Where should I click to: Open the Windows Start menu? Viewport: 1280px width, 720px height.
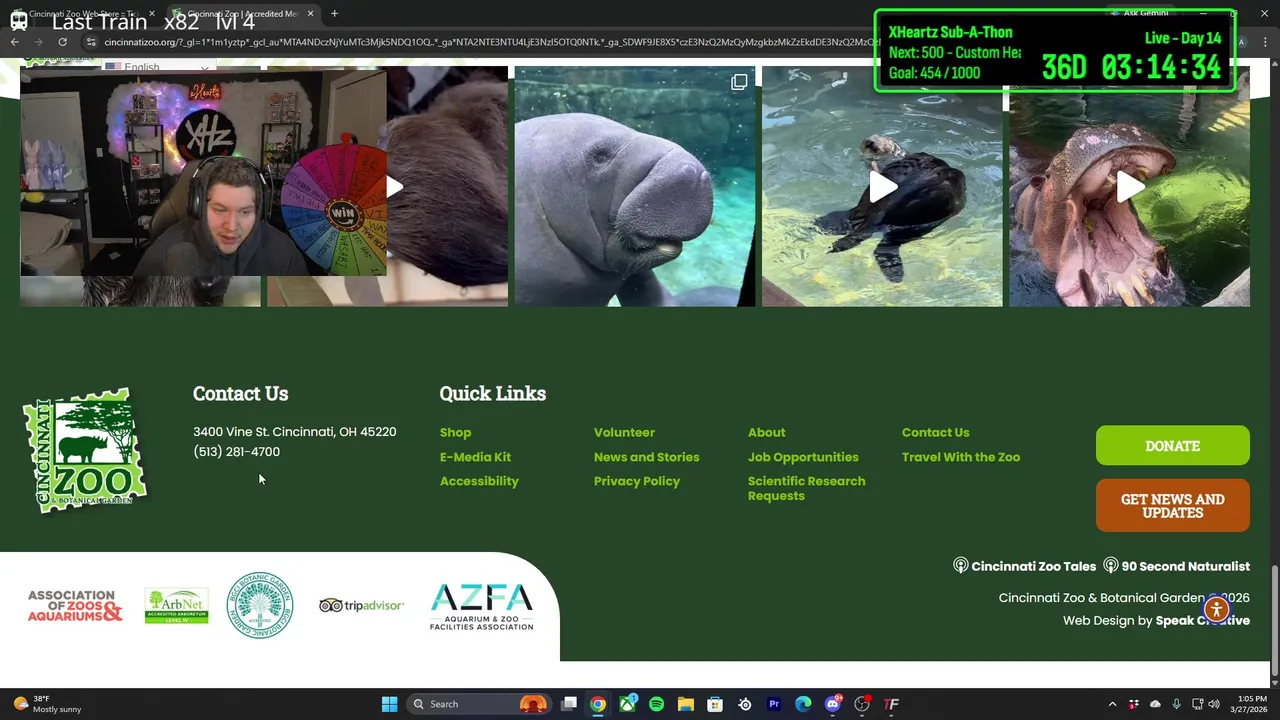(x=389, y=704)
